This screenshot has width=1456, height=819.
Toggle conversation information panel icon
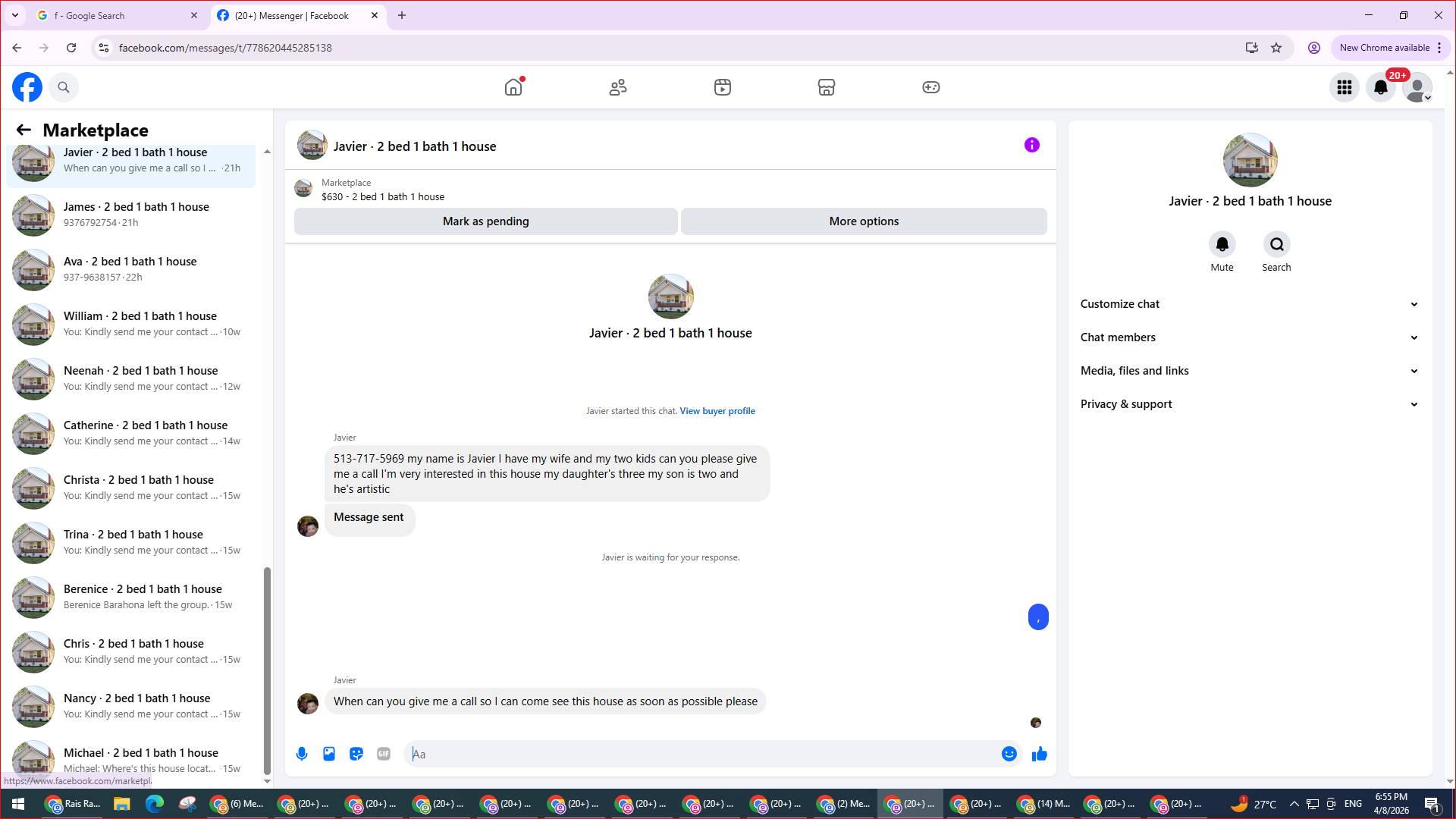pyautogui.click(x=1031, y=145)
